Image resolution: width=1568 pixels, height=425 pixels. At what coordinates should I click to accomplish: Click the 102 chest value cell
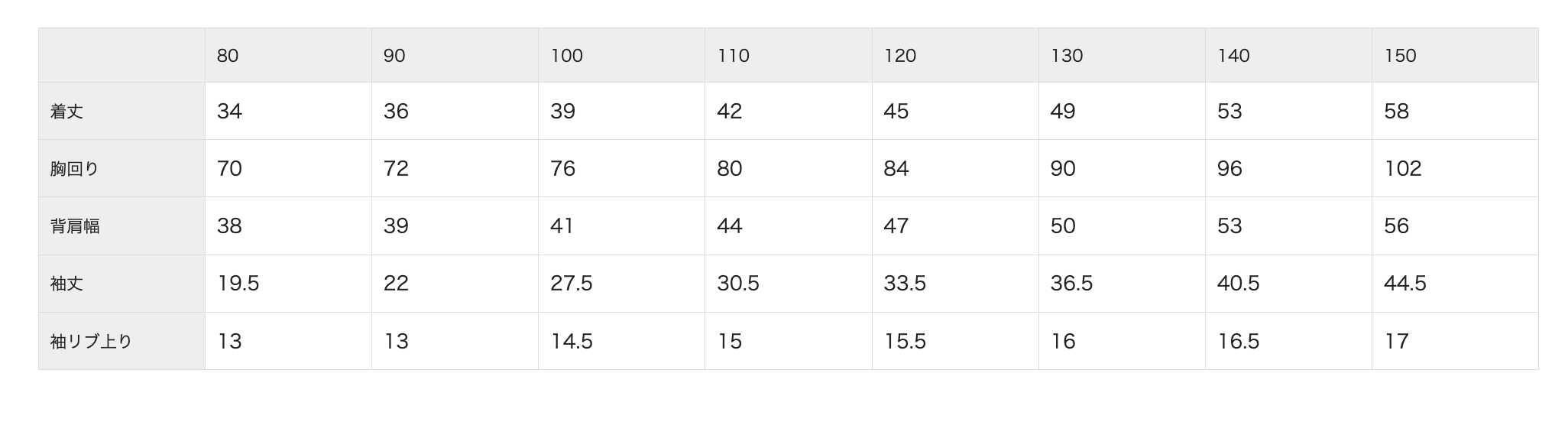click(x=1403, y=169)
